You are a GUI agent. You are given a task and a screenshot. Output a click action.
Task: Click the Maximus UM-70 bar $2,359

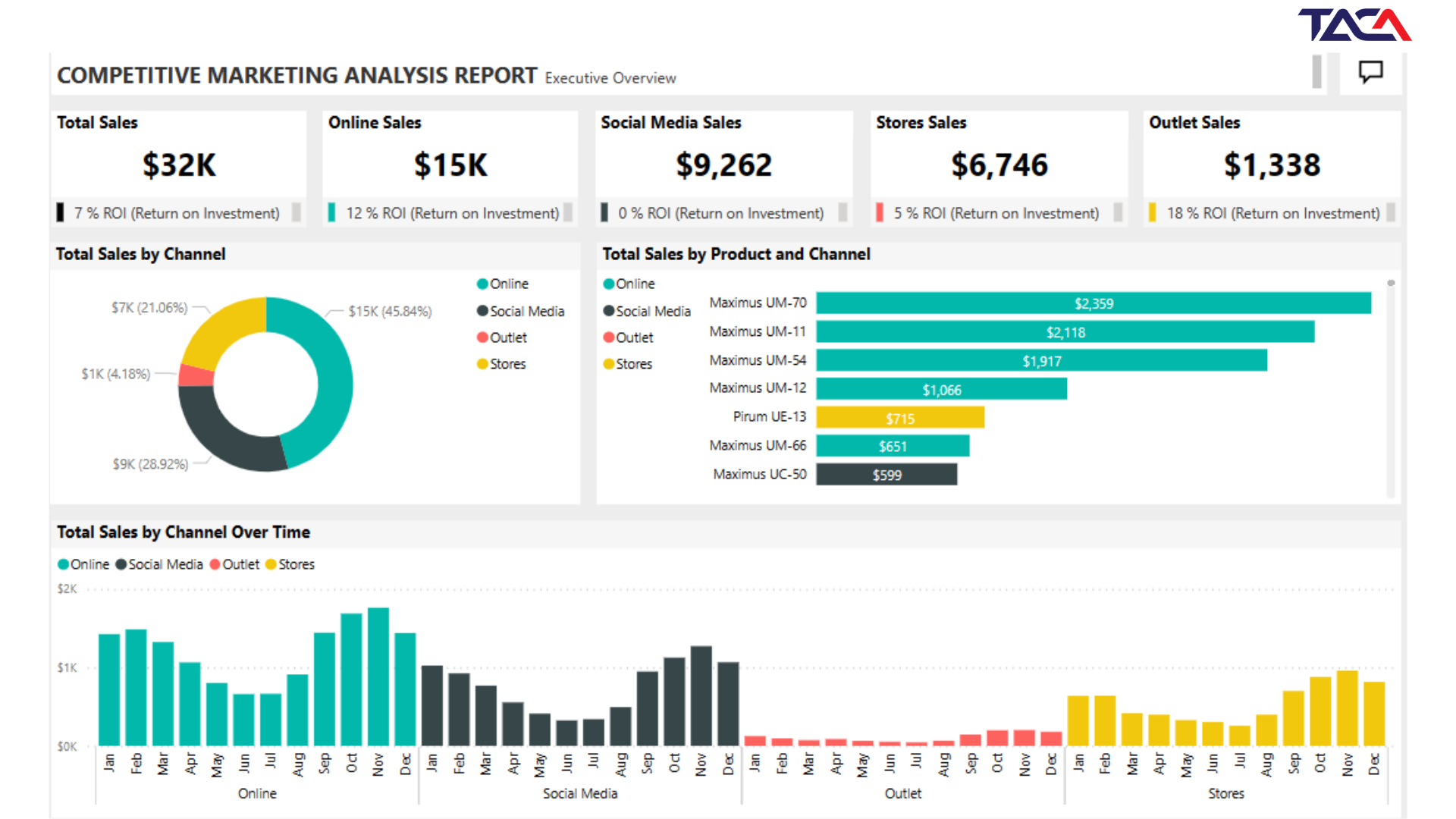click(x=1094, y=303)
